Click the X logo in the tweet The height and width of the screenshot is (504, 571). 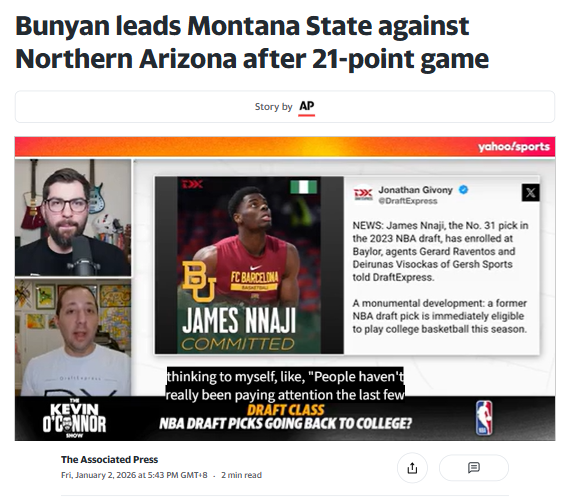pyautogui.click(x=531, y=193)
